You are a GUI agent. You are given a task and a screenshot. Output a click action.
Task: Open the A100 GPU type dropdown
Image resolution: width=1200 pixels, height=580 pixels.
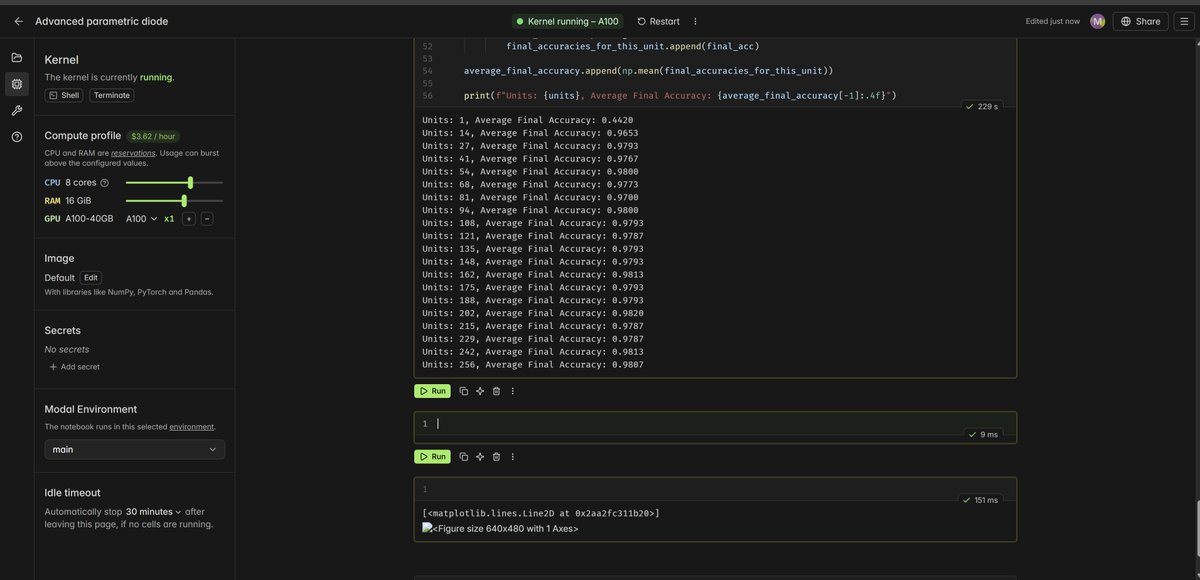click(x=141, y=218)
